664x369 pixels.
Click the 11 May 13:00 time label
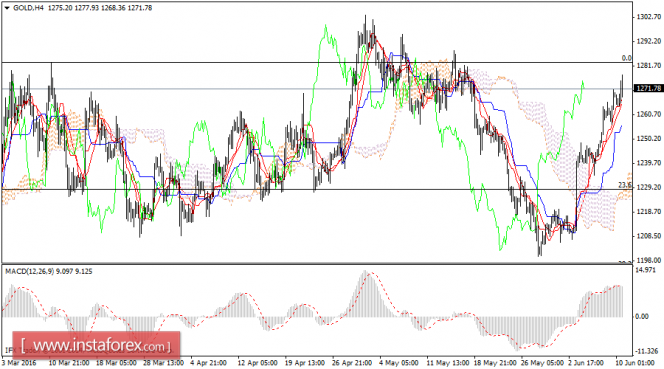(448, 363)
